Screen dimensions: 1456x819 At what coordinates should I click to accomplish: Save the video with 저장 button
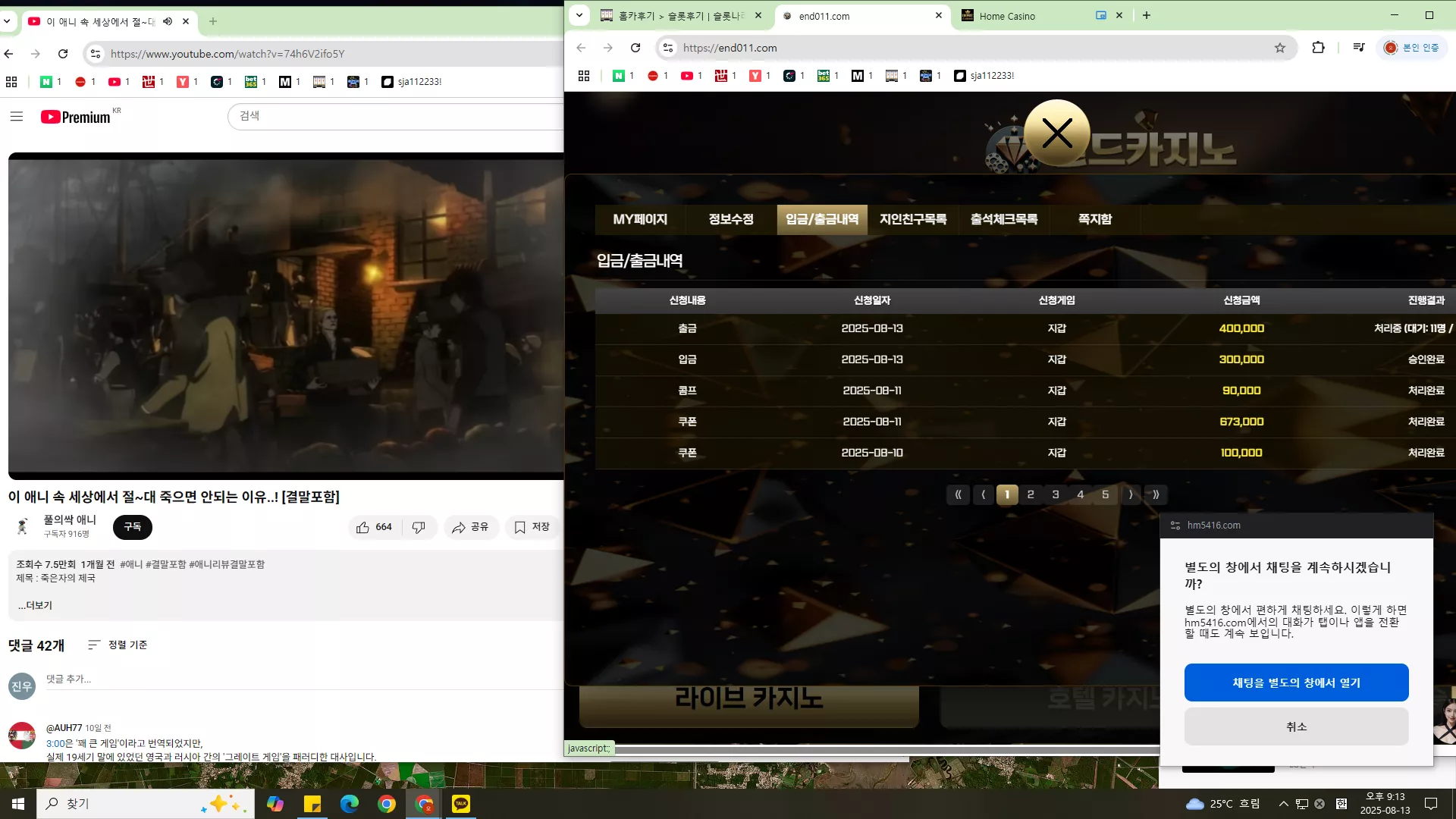pos(532,527)
